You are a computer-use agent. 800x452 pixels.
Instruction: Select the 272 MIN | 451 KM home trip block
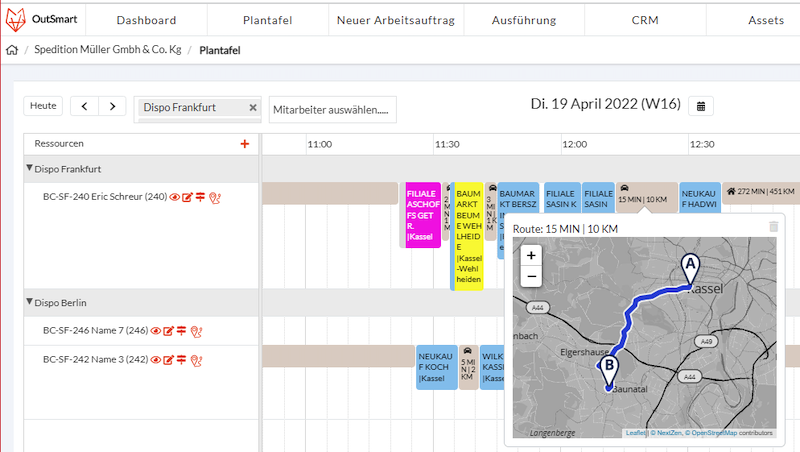point(761,193)
